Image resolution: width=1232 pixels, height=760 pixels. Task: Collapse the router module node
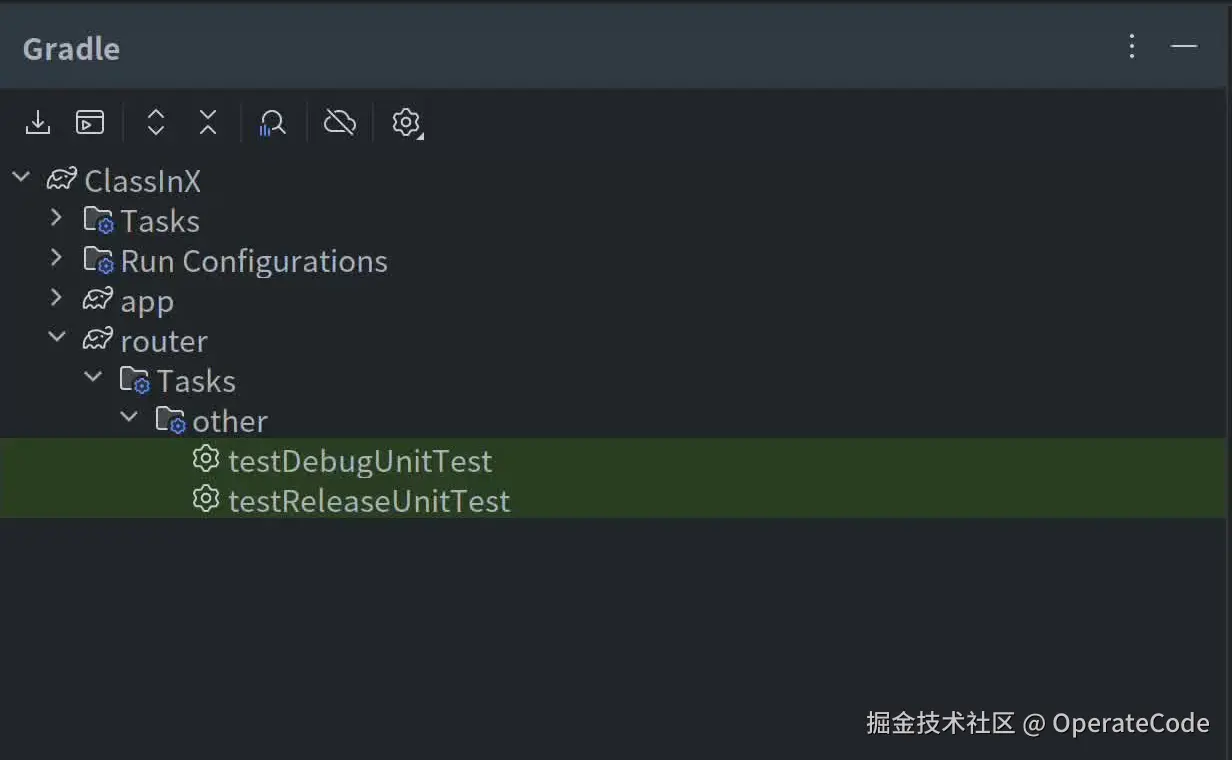(x=57, y=339)
